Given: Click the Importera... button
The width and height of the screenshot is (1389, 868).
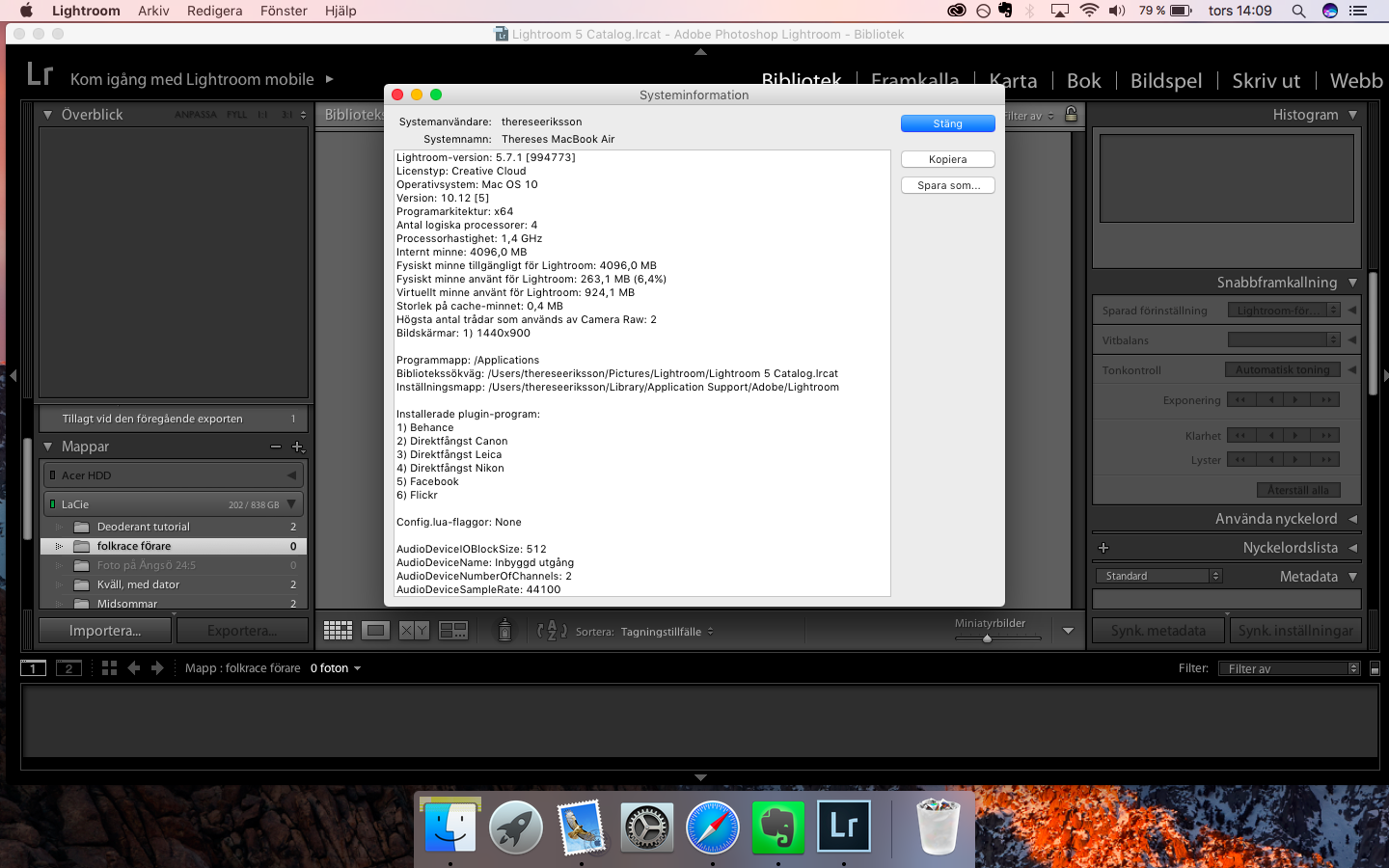Looking at the screenshot, I should (105, 631).
